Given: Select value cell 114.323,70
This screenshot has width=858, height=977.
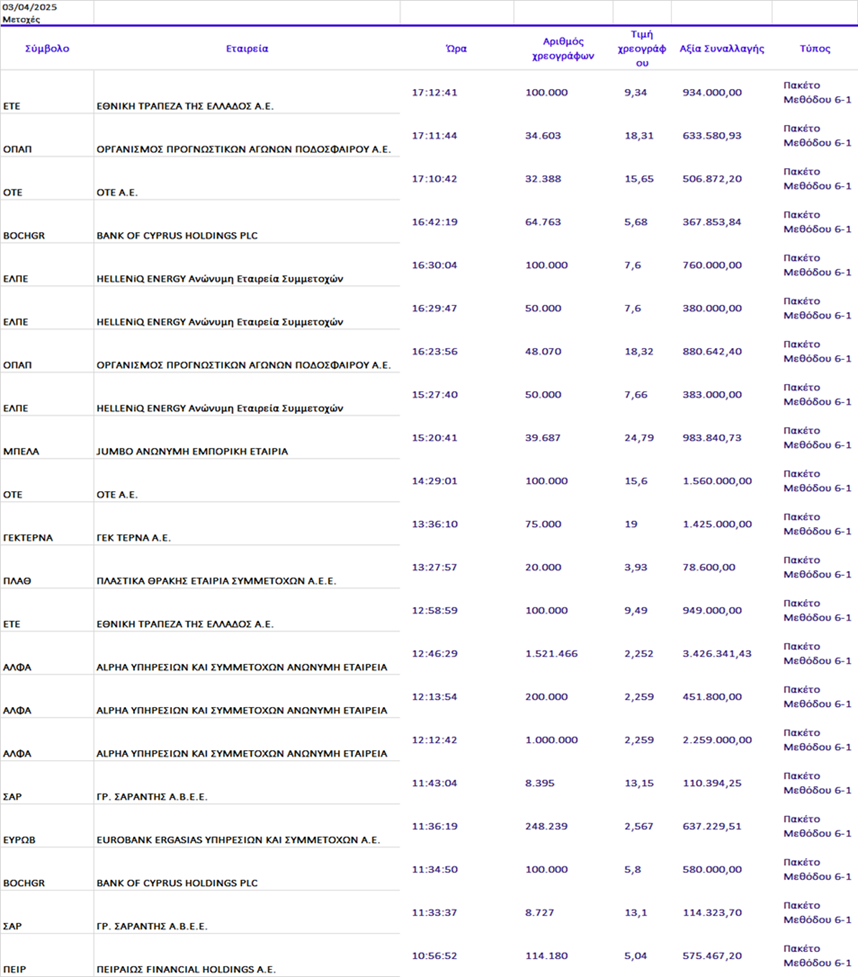Looking at the screenshot, I should pos(712,913).
